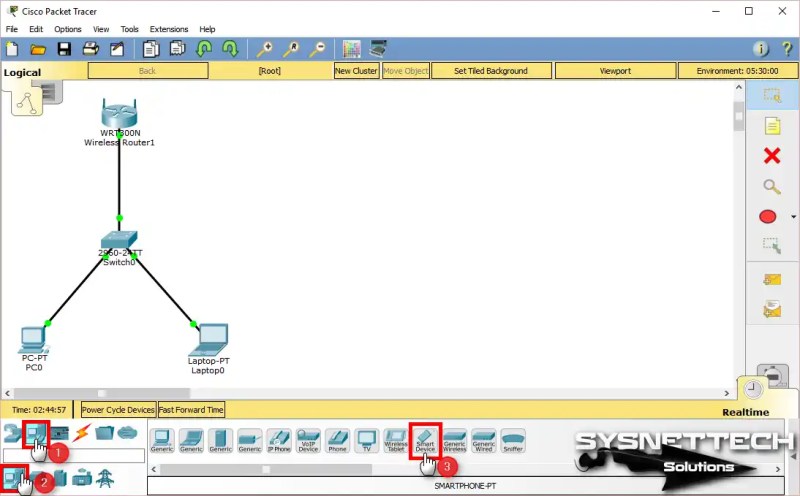Pick the Inspect magnifier tool
Image resolution: width=800 pixels, height=496 pixels.
click(x=772, y=187)
